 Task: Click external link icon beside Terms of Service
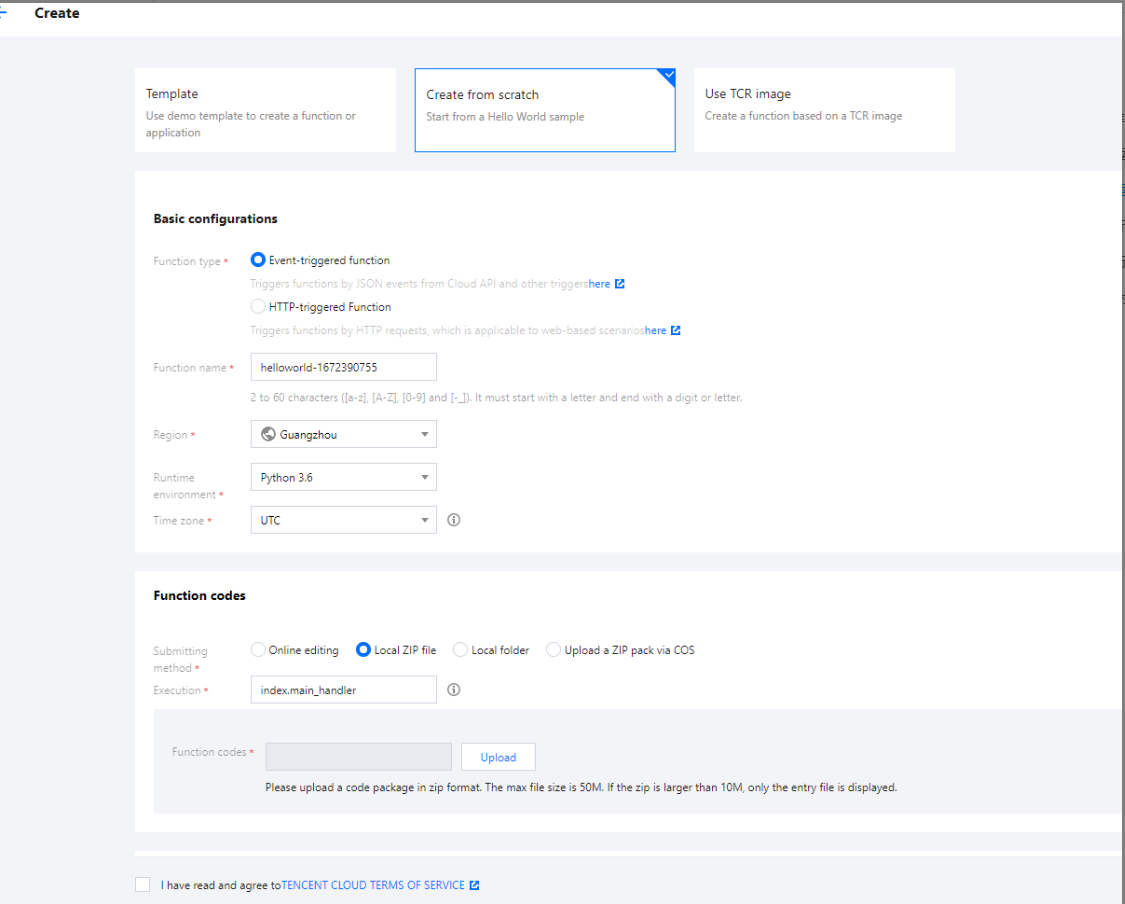point(474,885)
